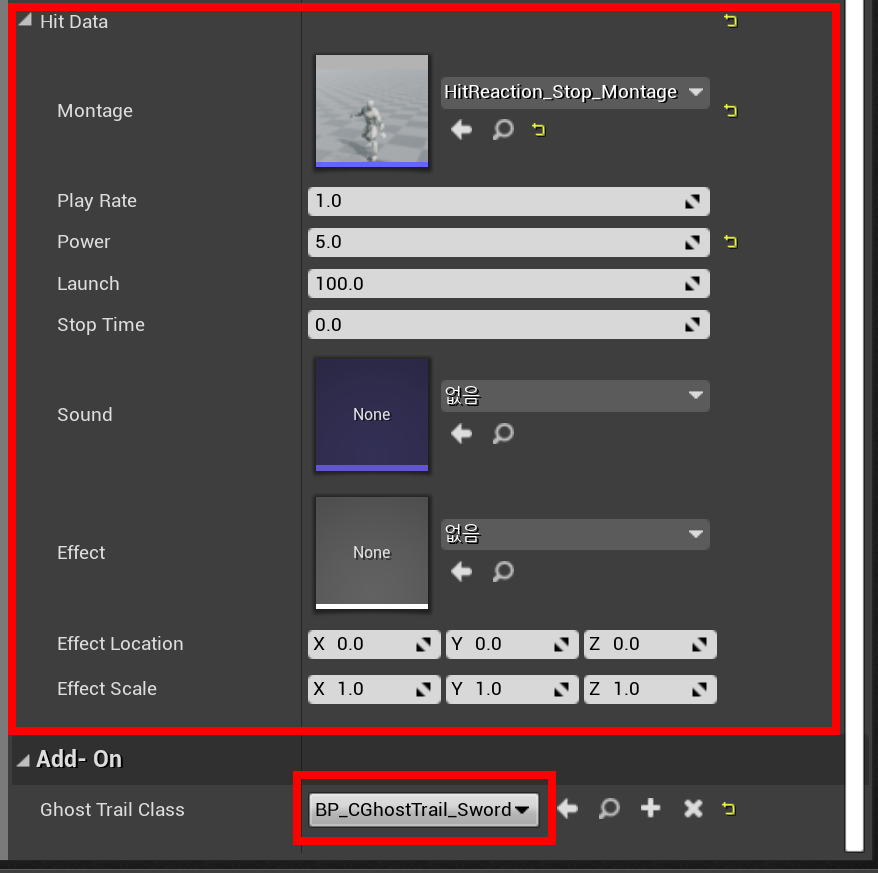The image size is (878, 873).
Task: Click the Ghost Trail Class label
Action: point(112,810)
